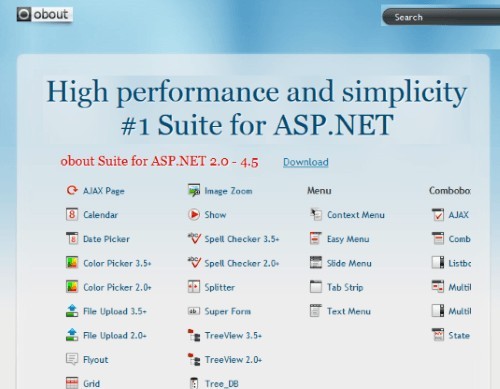
Task: Open the State link
Action: pos(459,335)
